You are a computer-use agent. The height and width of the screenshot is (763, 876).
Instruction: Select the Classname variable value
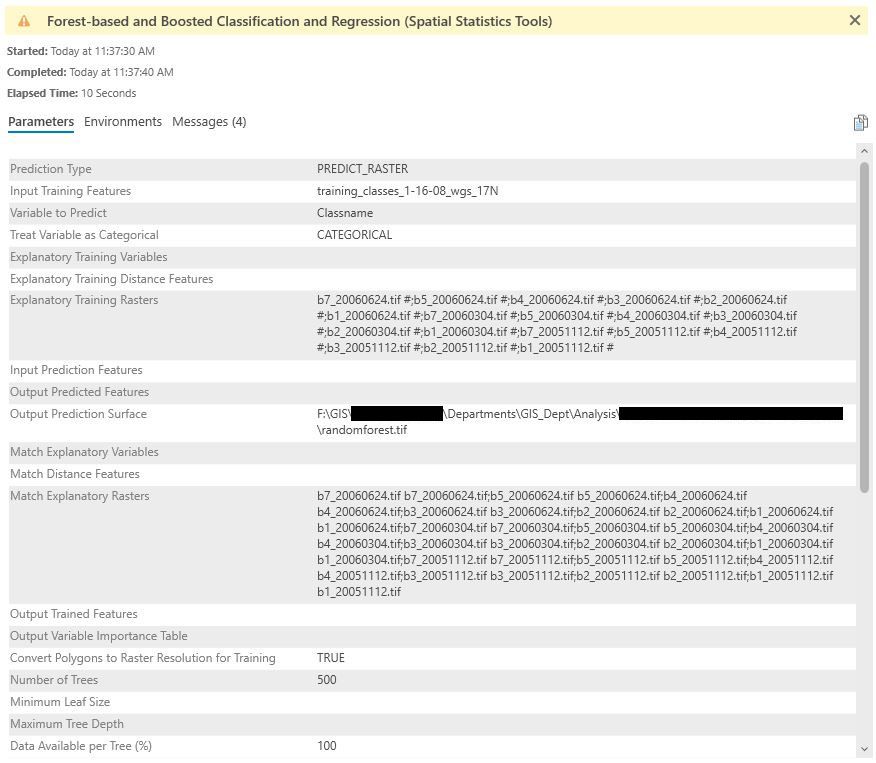345,213
